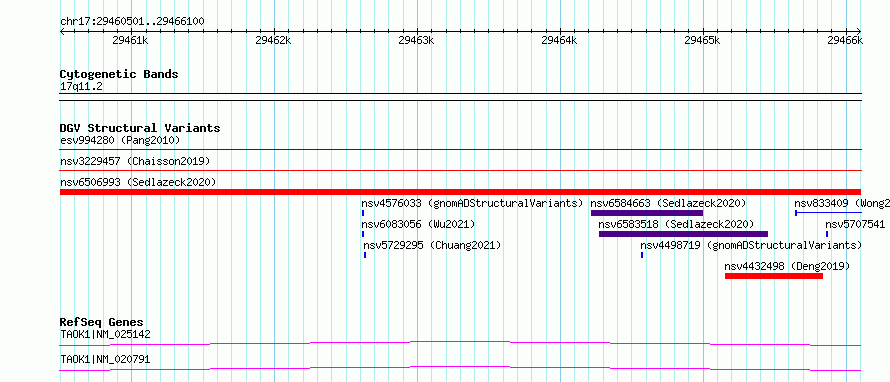Viewport: 890px width, 382px height.
Task: Click the blue line under nsv833409
Action: point(828,213)
